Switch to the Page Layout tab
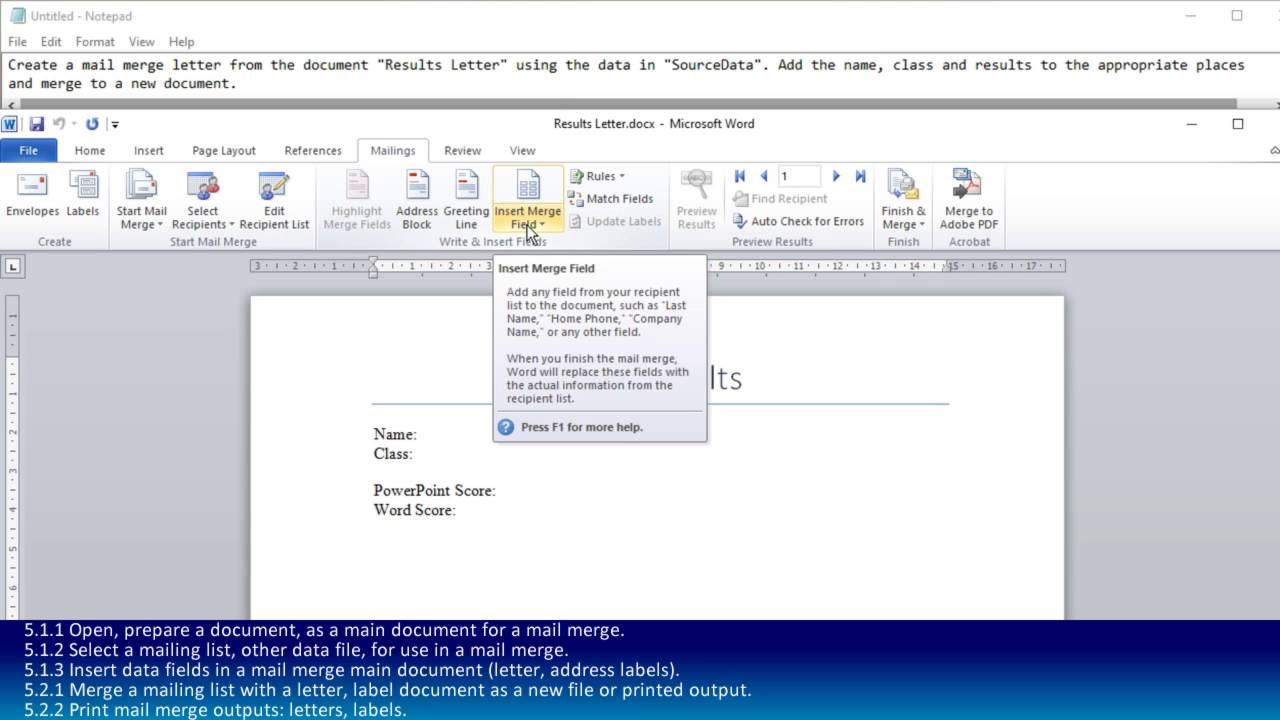 [224, 150]
